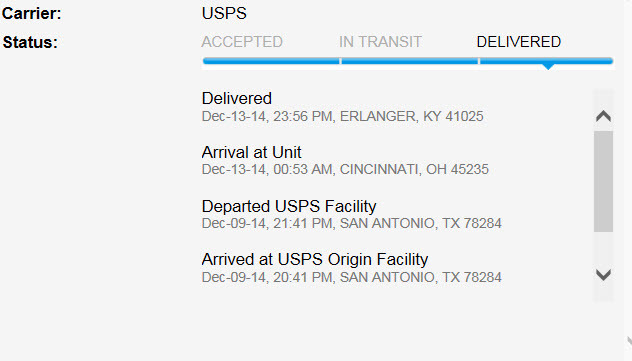Click the scroll up arrow in tracking list

(603, 116)
